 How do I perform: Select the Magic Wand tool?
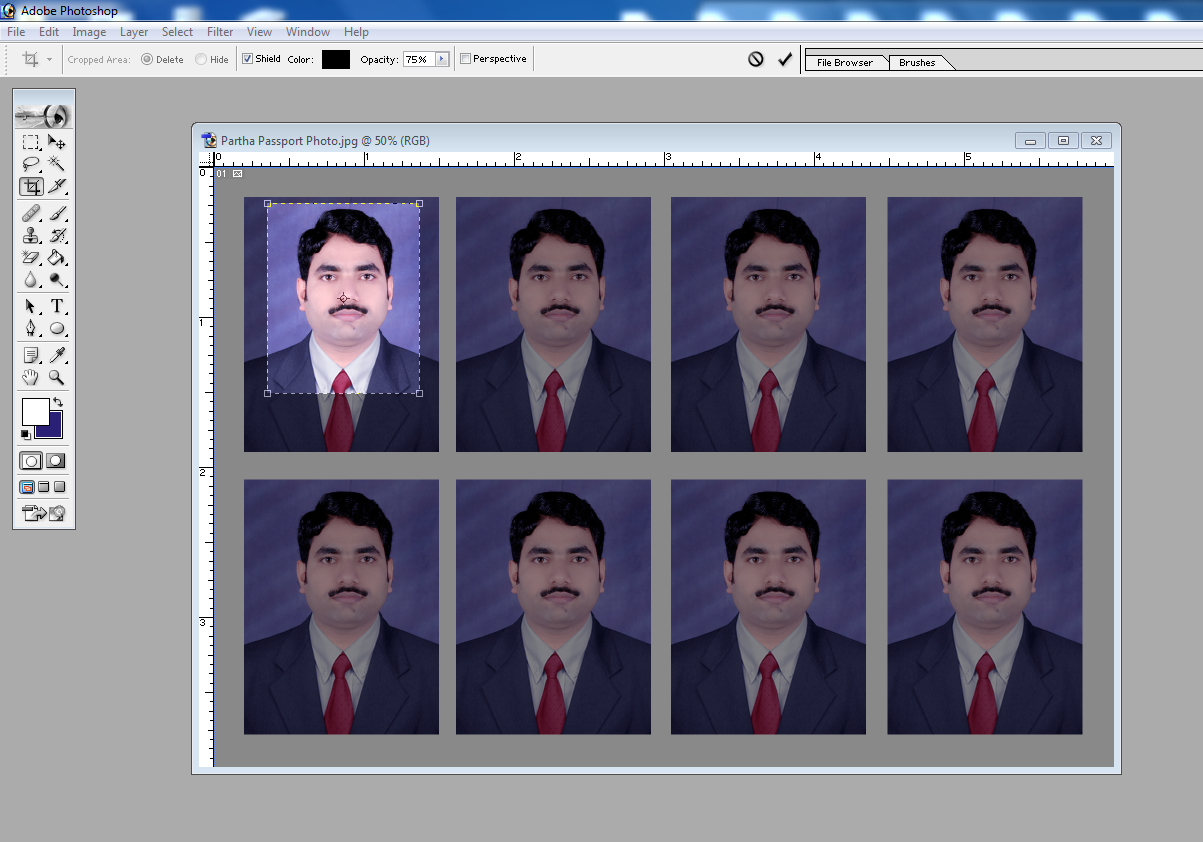[57, 164]
